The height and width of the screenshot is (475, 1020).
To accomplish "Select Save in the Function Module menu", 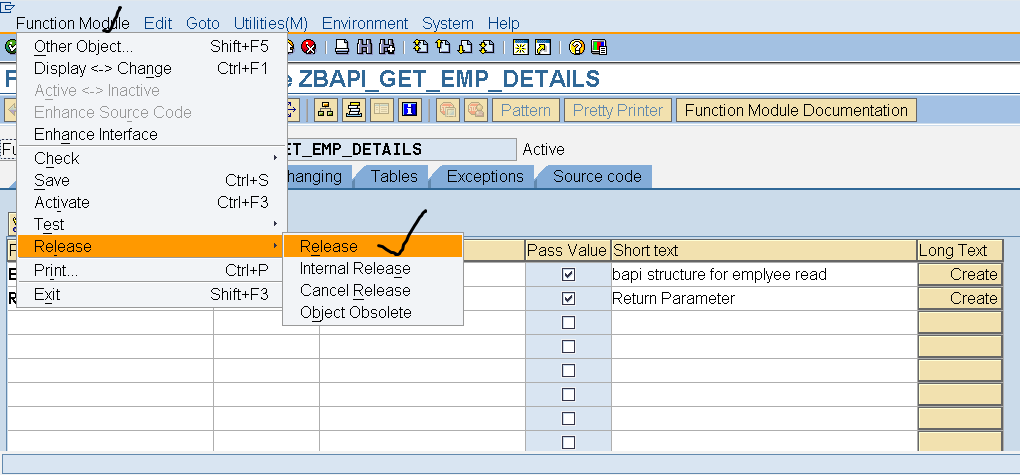I will 151,180.
